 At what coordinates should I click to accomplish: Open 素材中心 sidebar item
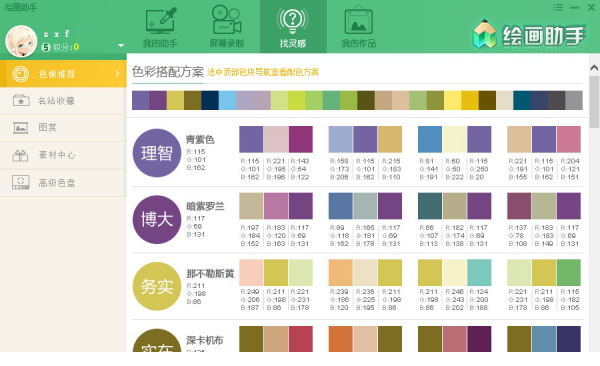(63, 155)
